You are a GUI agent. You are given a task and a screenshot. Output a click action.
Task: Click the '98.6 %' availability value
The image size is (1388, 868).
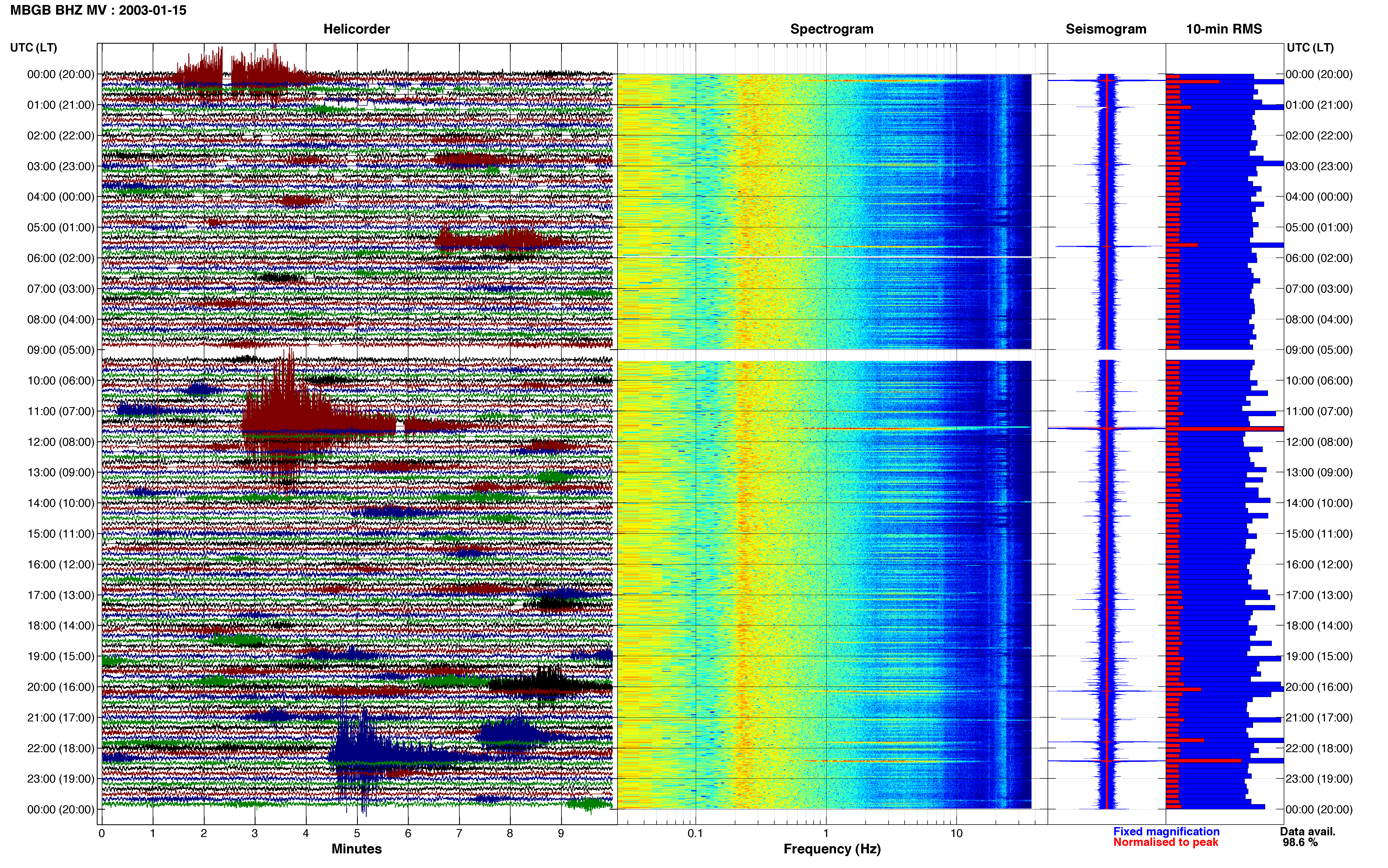(x=1300, y=842)
